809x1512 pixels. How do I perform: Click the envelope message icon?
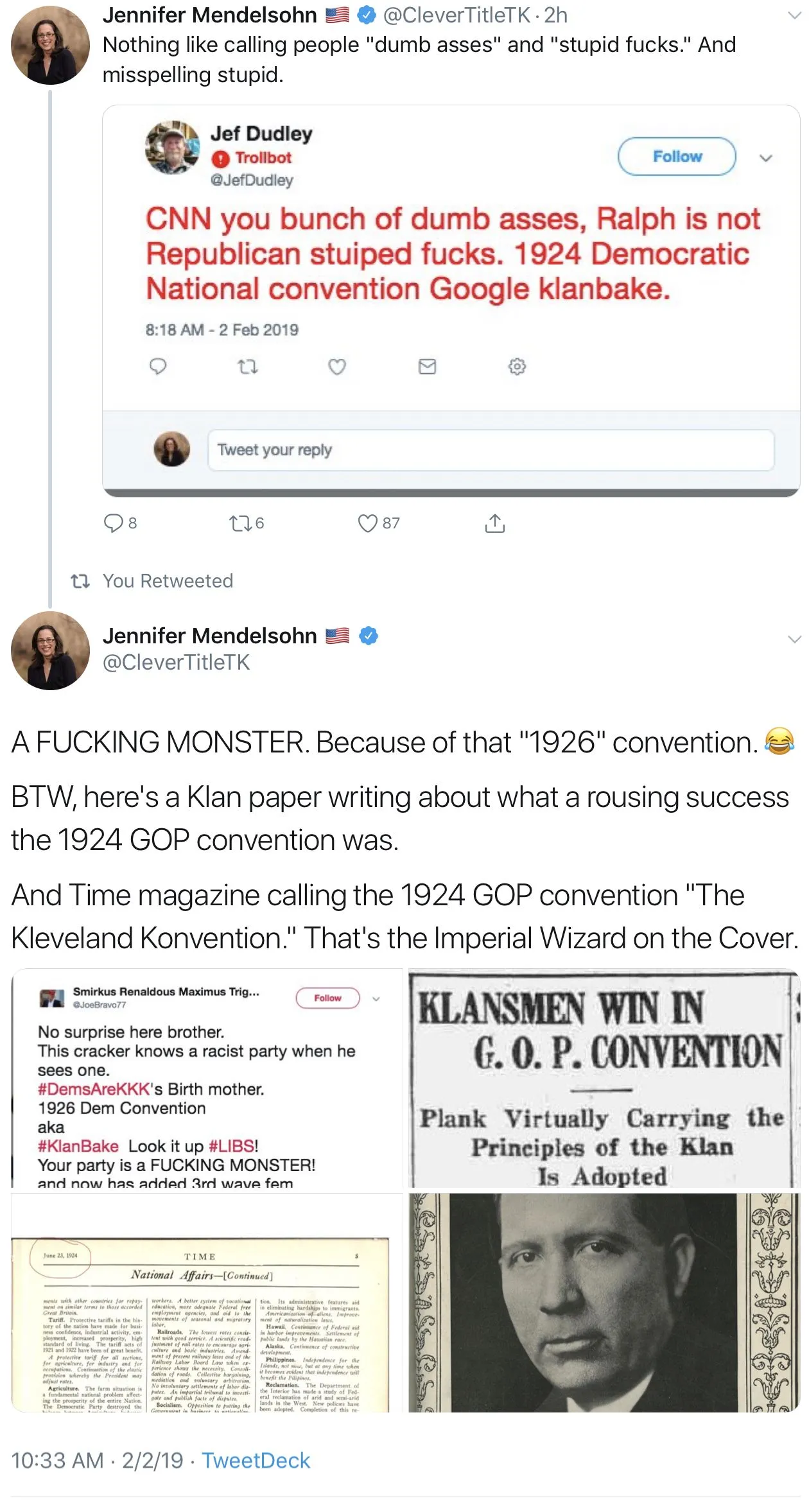click(427, 367)
